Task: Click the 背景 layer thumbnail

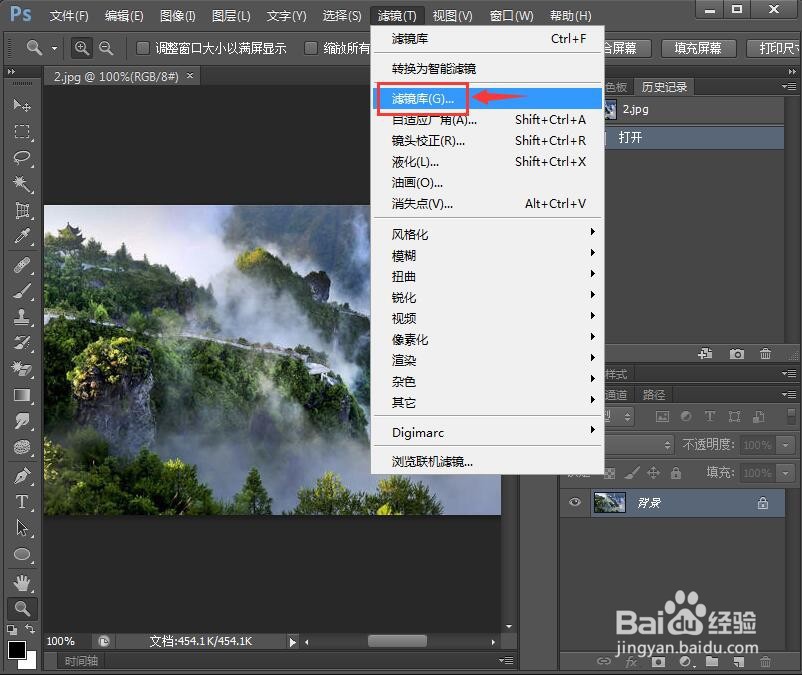Action: coord(609,502)
